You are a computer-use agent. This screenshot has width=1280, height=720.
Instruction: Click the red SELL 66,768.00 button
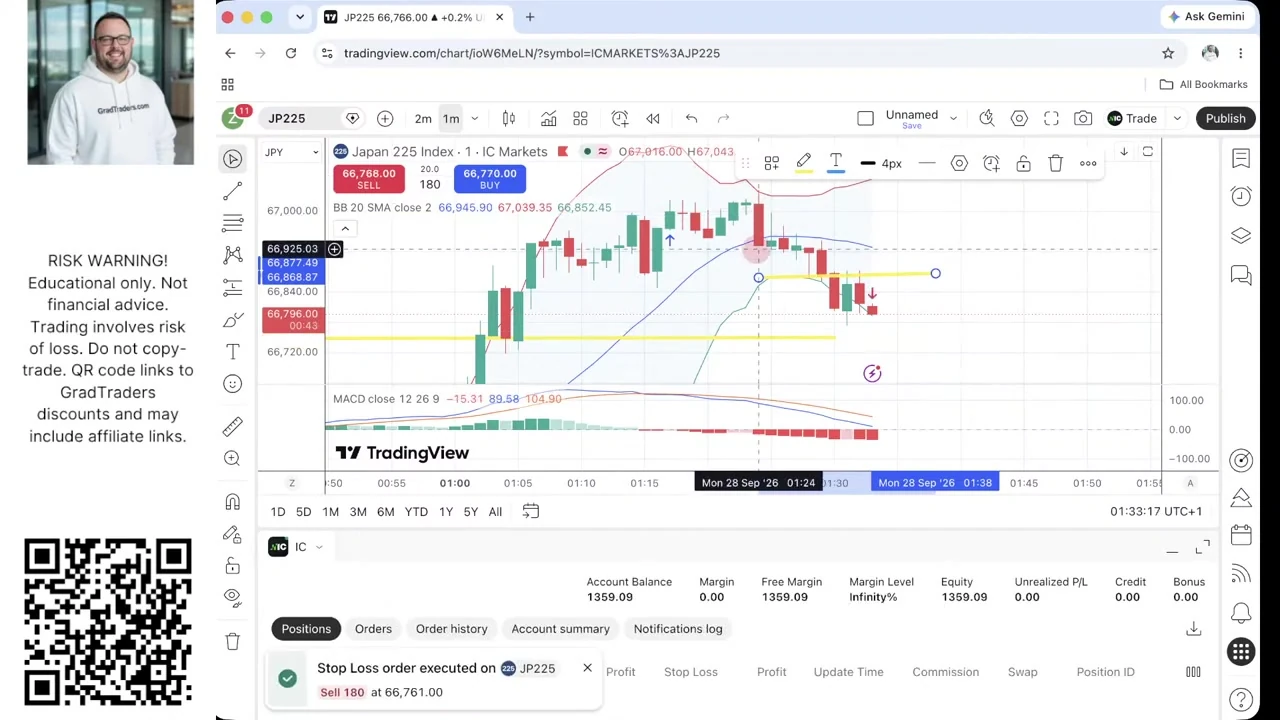click(x=369, y=179)
